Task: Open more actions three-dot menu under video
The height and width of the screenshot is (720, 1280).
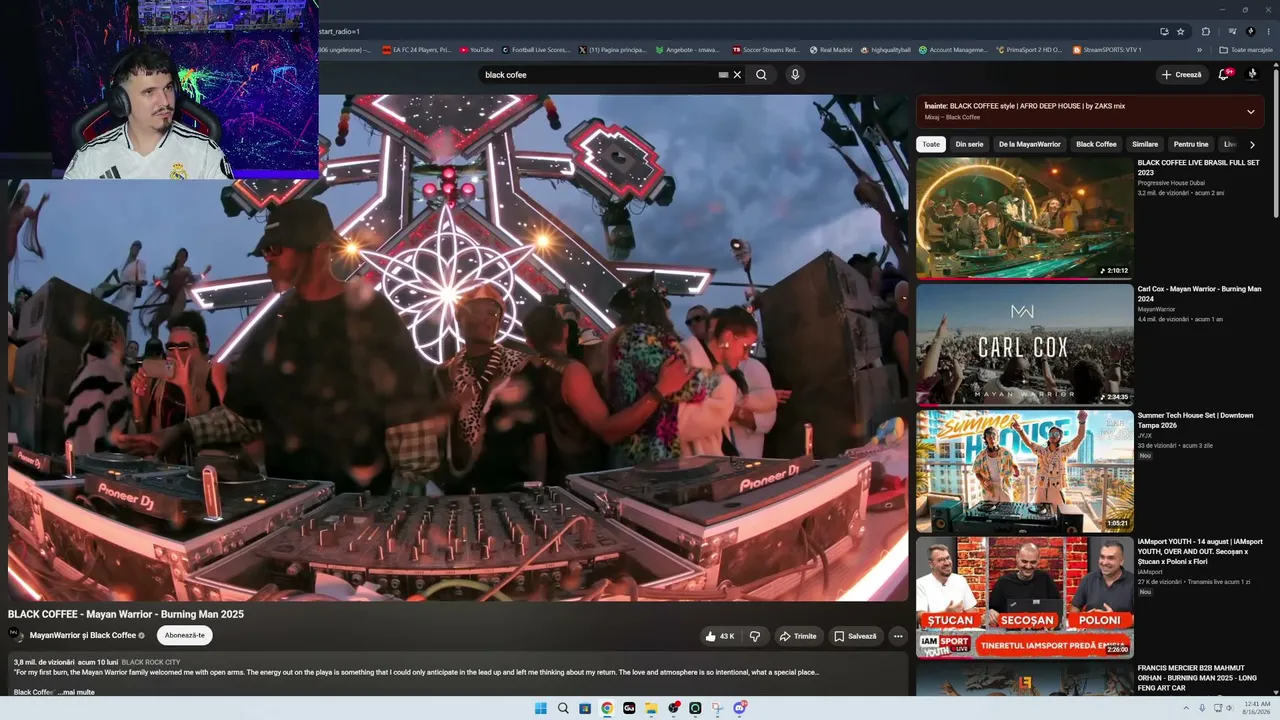Action: [x=898, y=636]
